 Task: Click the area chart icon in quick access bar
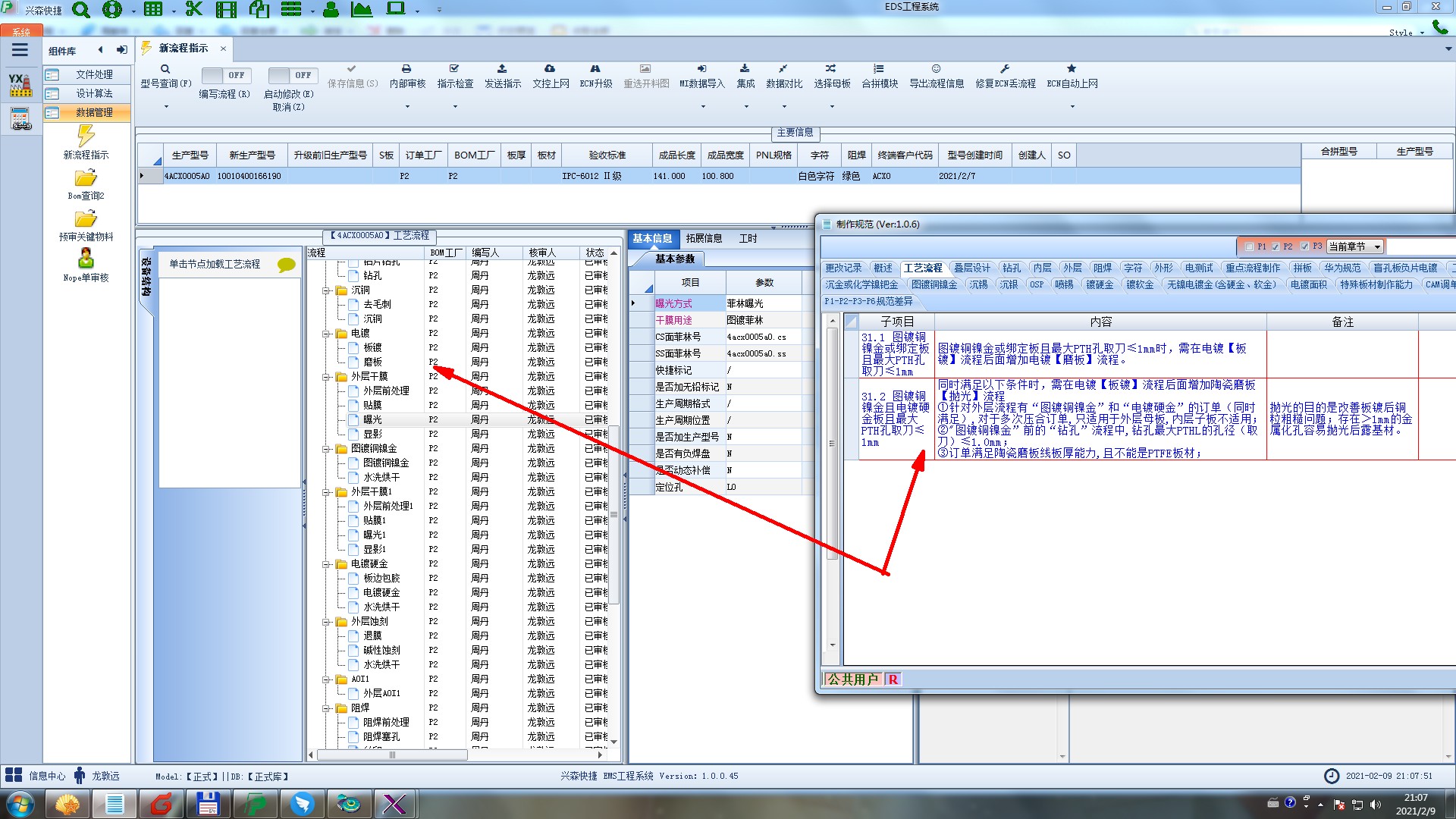pyautogui.click(x=362, y=10)
